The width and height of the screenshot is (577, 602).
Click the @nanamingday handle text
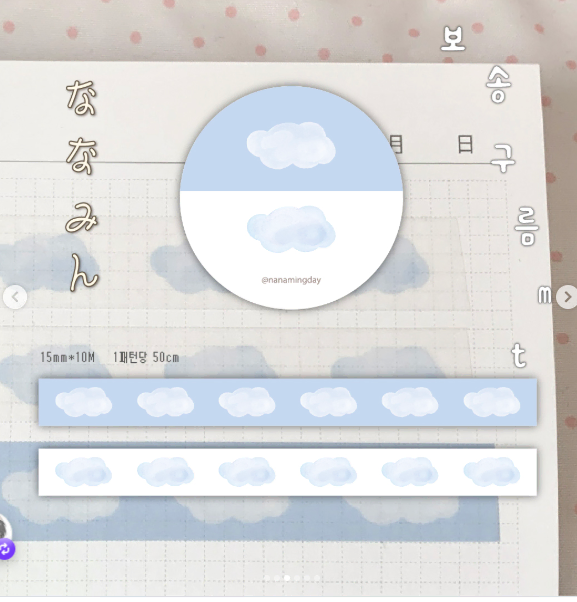point(291,280)
